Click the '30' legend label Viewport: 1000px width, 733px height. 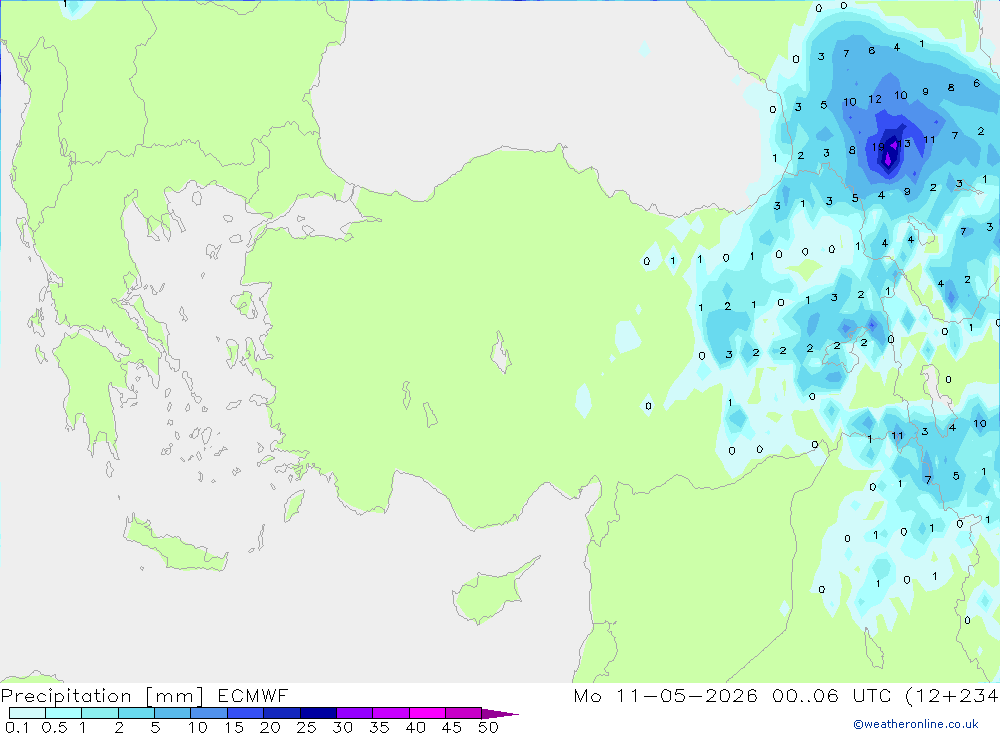point(342,727)
